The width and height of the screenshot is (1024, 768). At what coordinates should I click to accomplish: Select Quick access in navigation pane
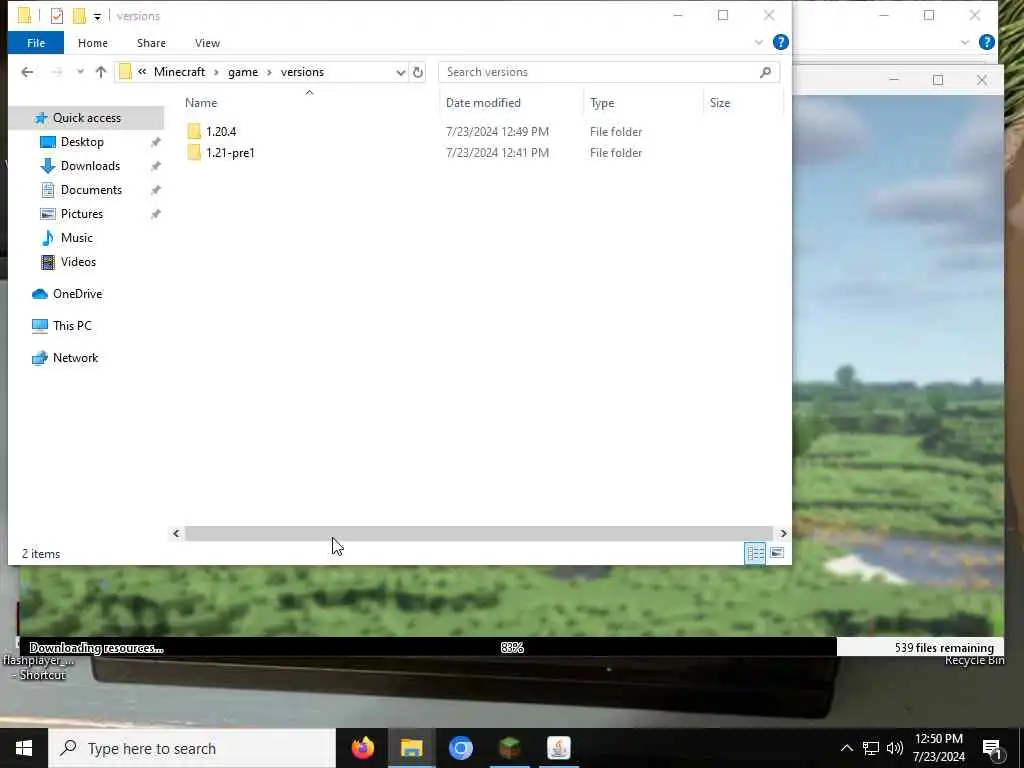click(x=87, y=118)
